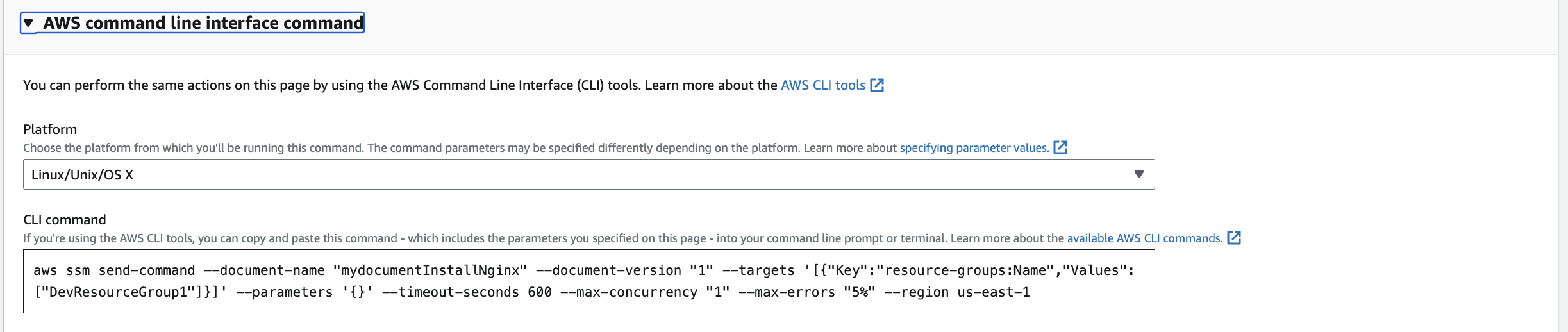The image size is (1568, 332).
Task: Click the Platform field label
Action: coord(50,129)
